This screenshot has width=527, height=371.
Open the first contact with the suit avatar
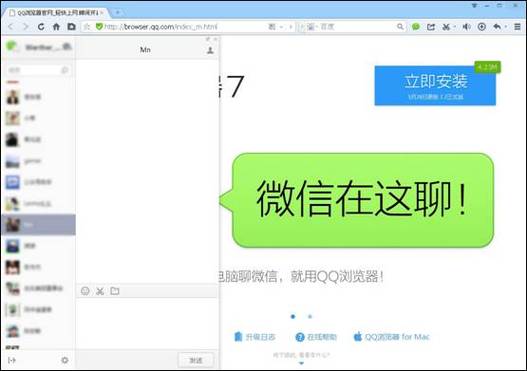click(x=39, y=97)
